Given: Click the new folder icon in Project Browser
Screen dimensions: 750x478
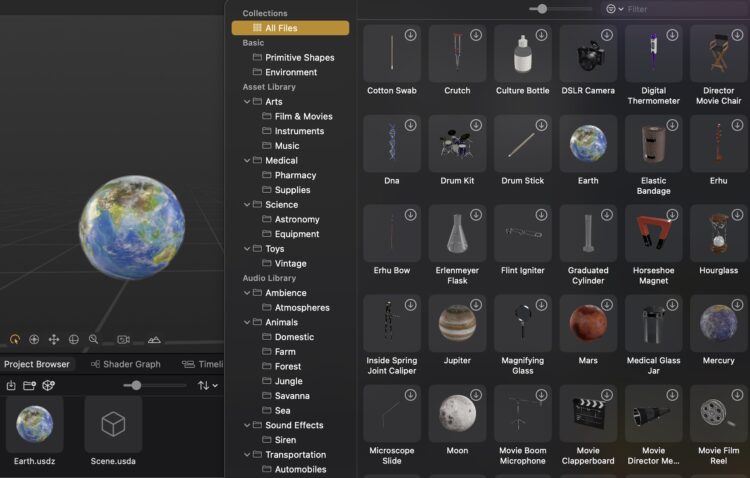Looking at the screenshot, I should point(29,385).
